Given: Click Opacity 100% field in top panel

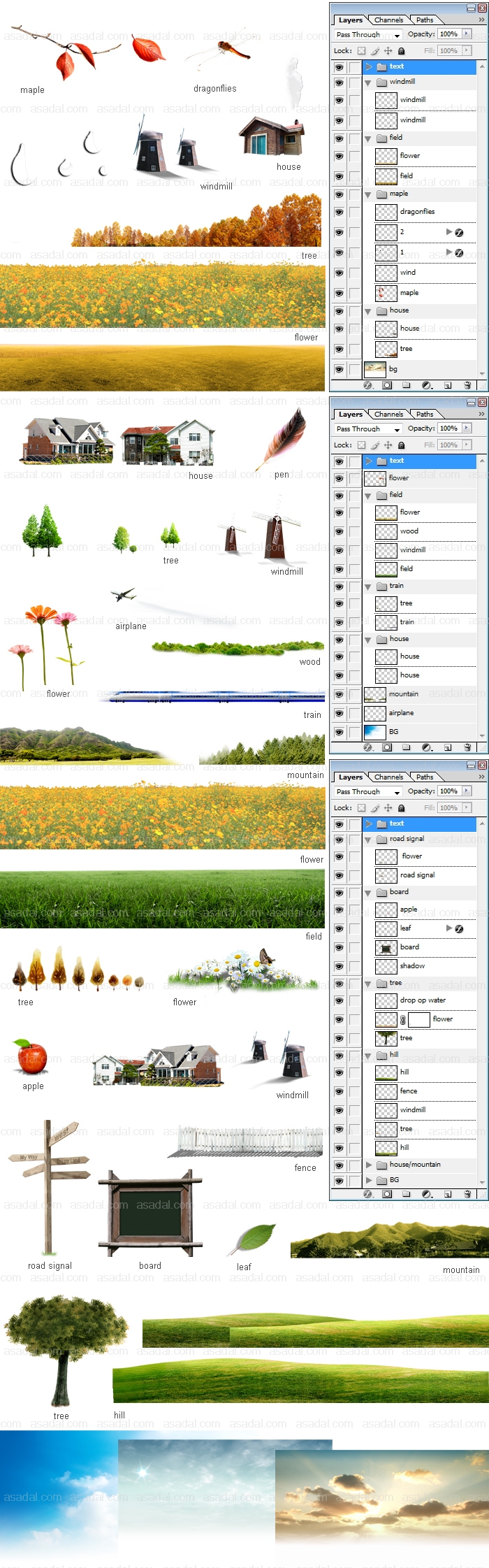Looking at the screenshot, I should coord(449,34).
